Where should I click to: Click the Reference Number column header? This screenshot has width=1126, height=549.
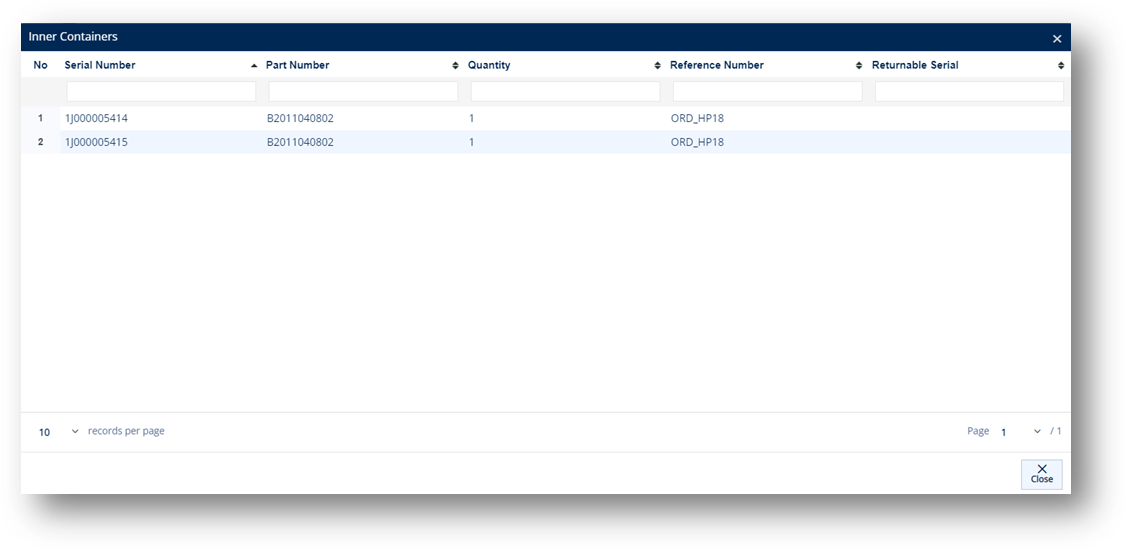(717, 65)
